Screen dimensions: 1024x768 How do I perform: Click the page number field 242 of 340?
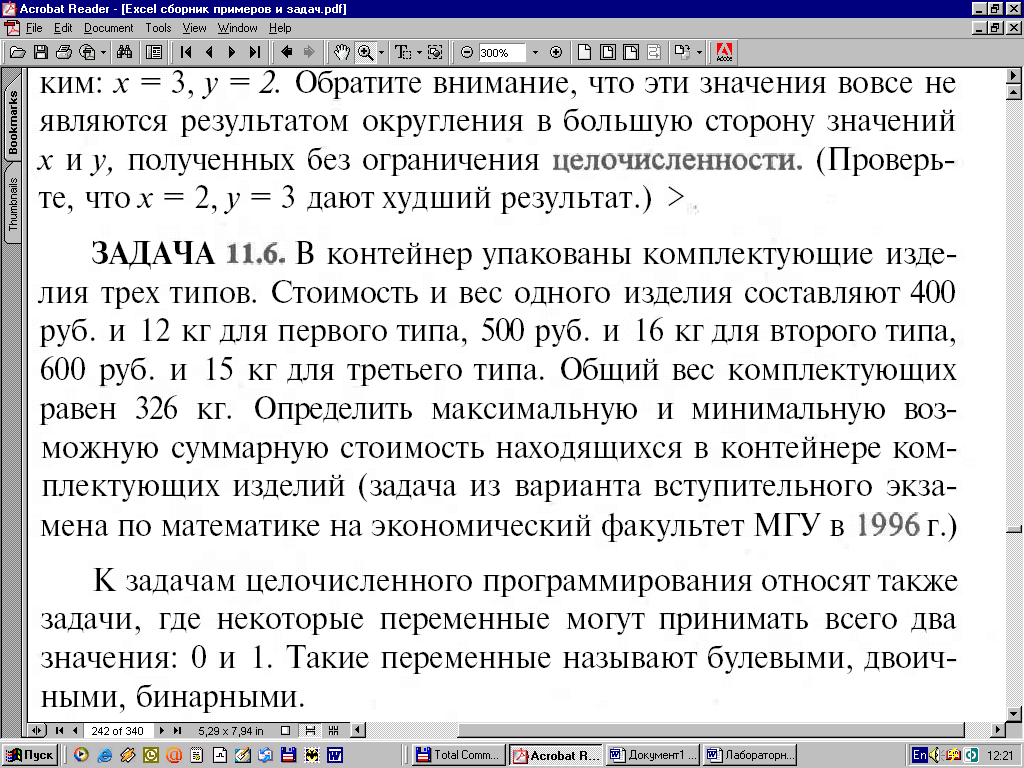coord(118,730)
